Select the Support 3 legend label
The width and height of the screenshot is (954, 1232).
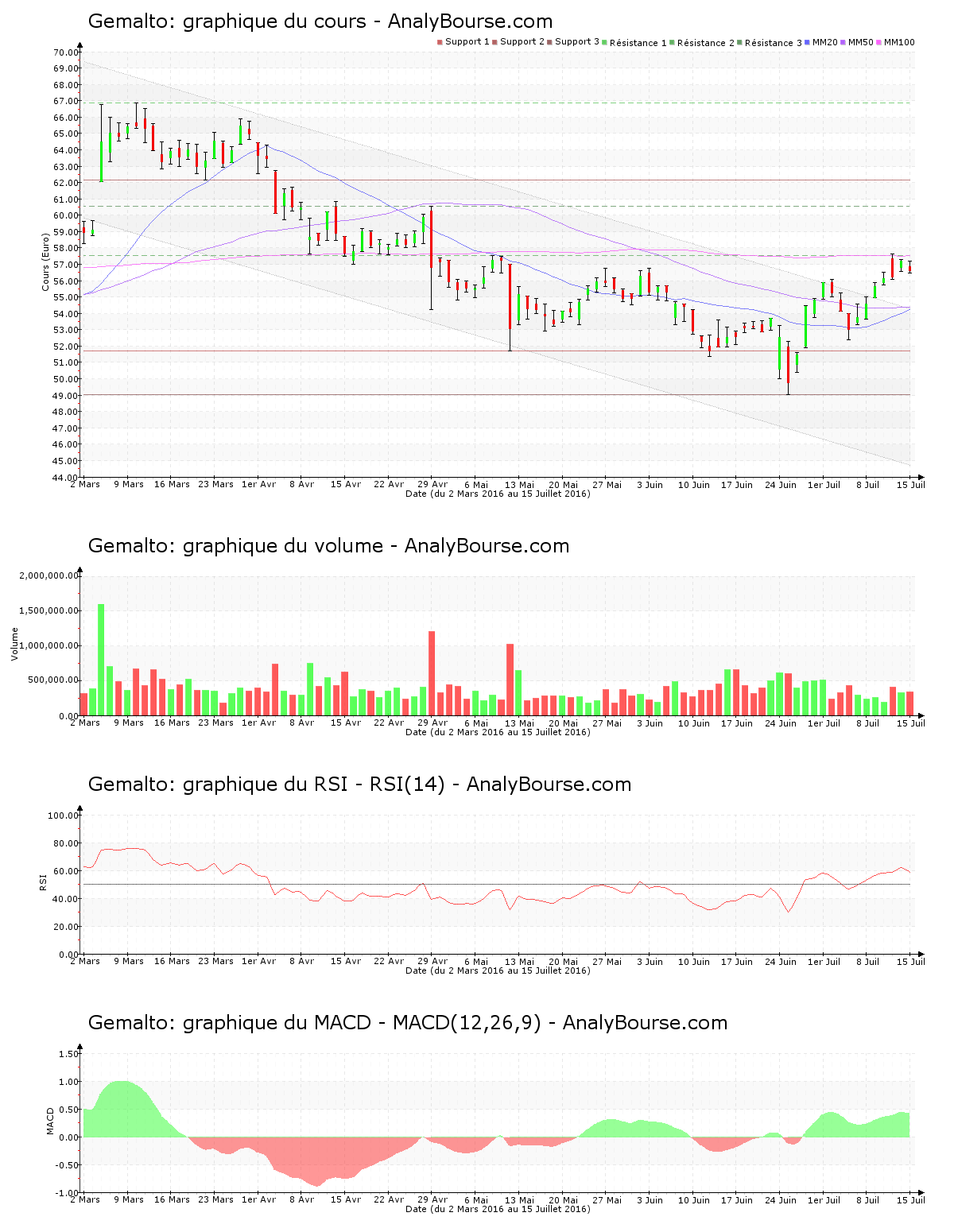577,42
